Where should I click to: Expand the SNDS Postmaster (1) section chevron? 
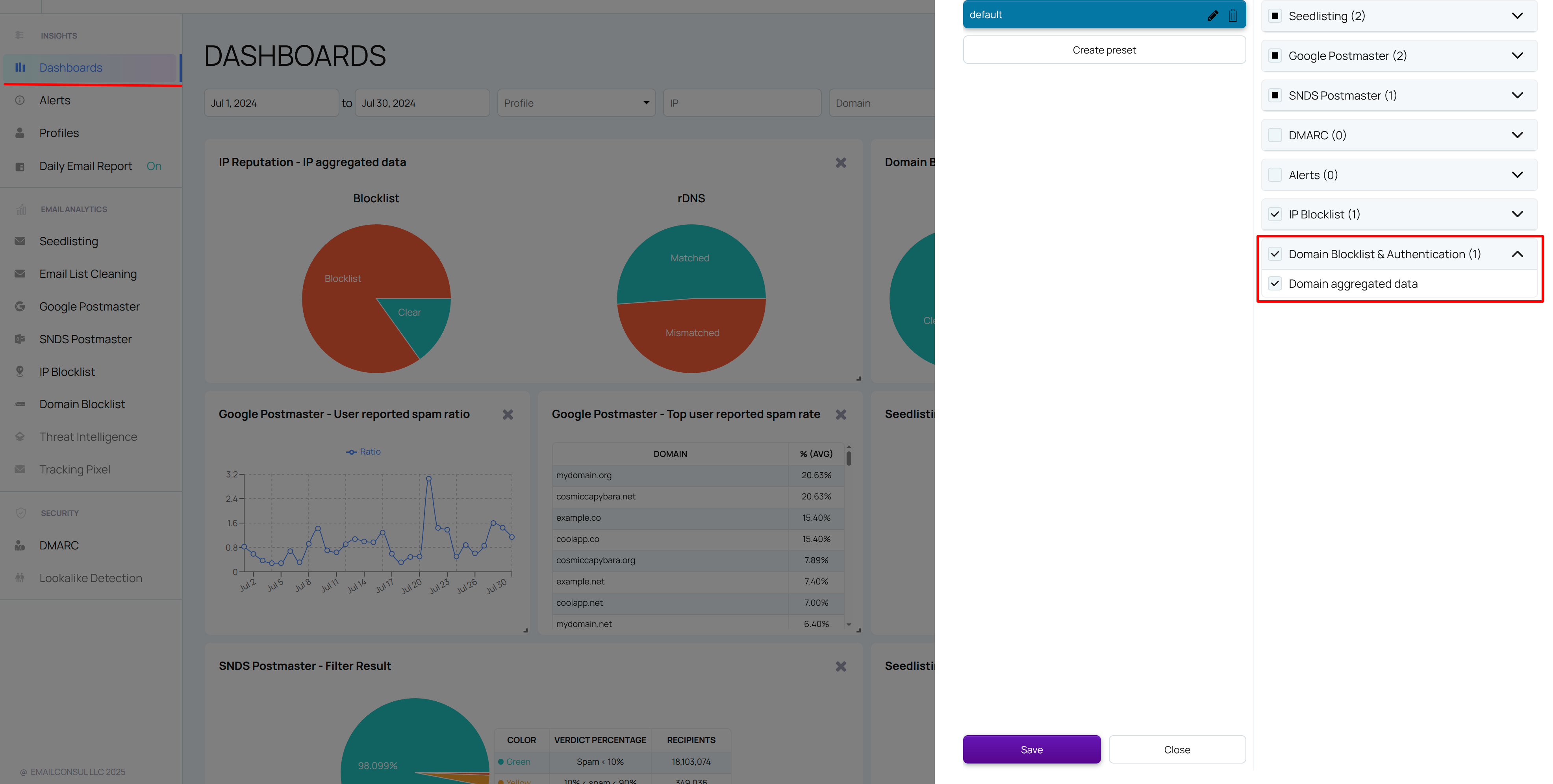1518,95
